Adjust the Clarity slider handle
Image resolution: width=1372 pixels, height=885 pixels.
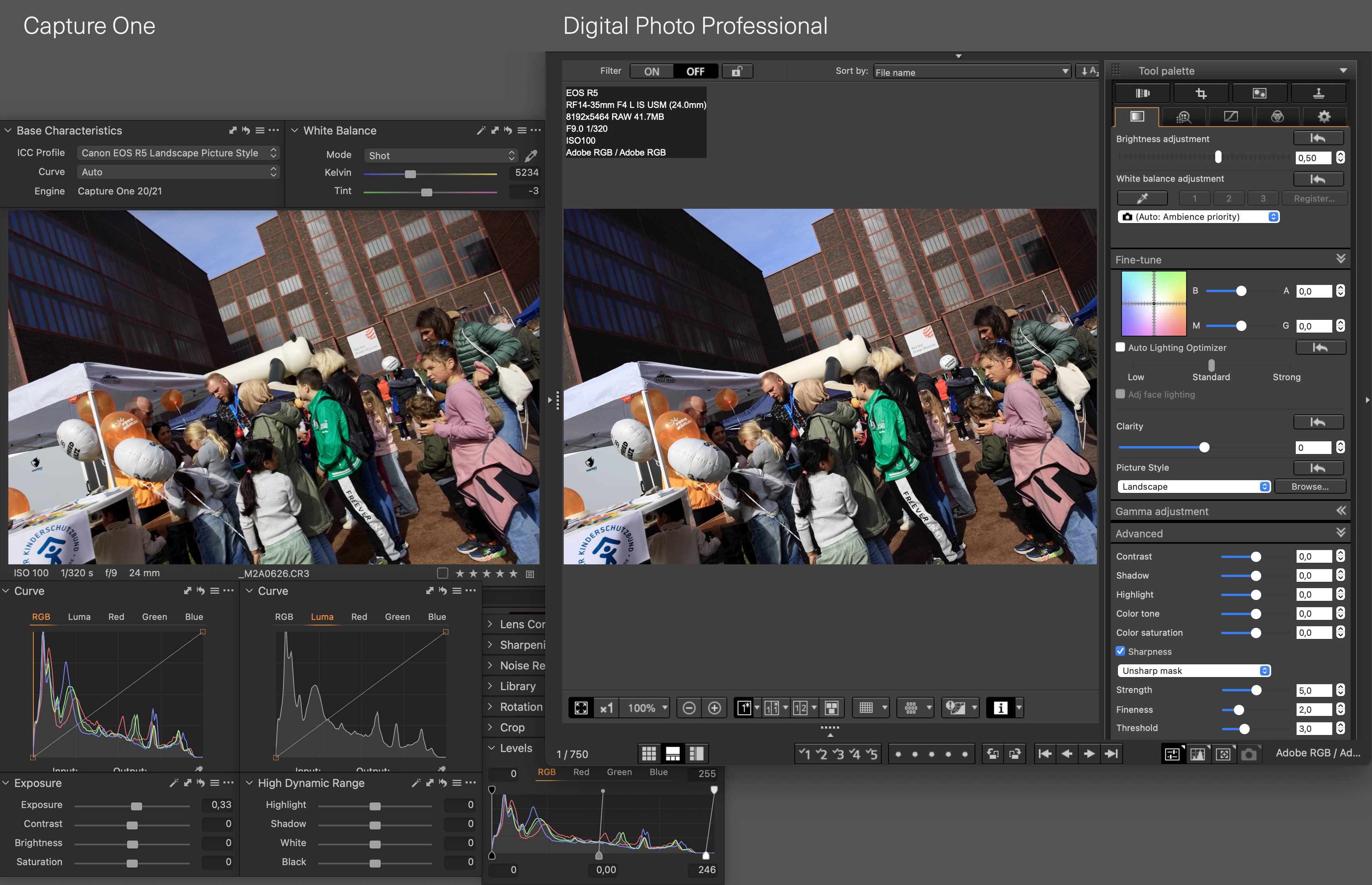coord(1204,447)
